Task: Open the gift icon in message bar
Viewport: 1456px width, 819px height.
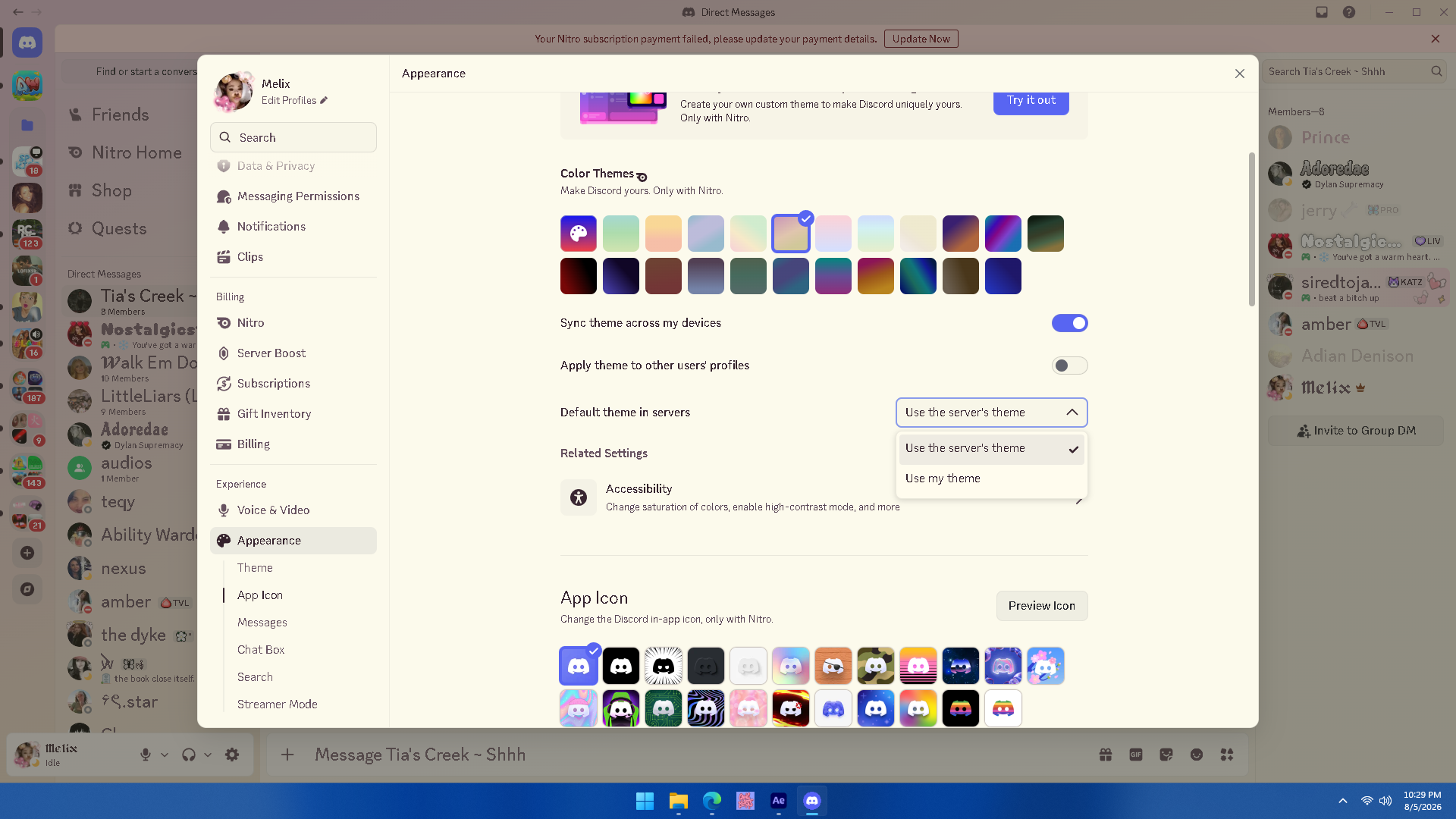Action: (x=1106, y=755)
